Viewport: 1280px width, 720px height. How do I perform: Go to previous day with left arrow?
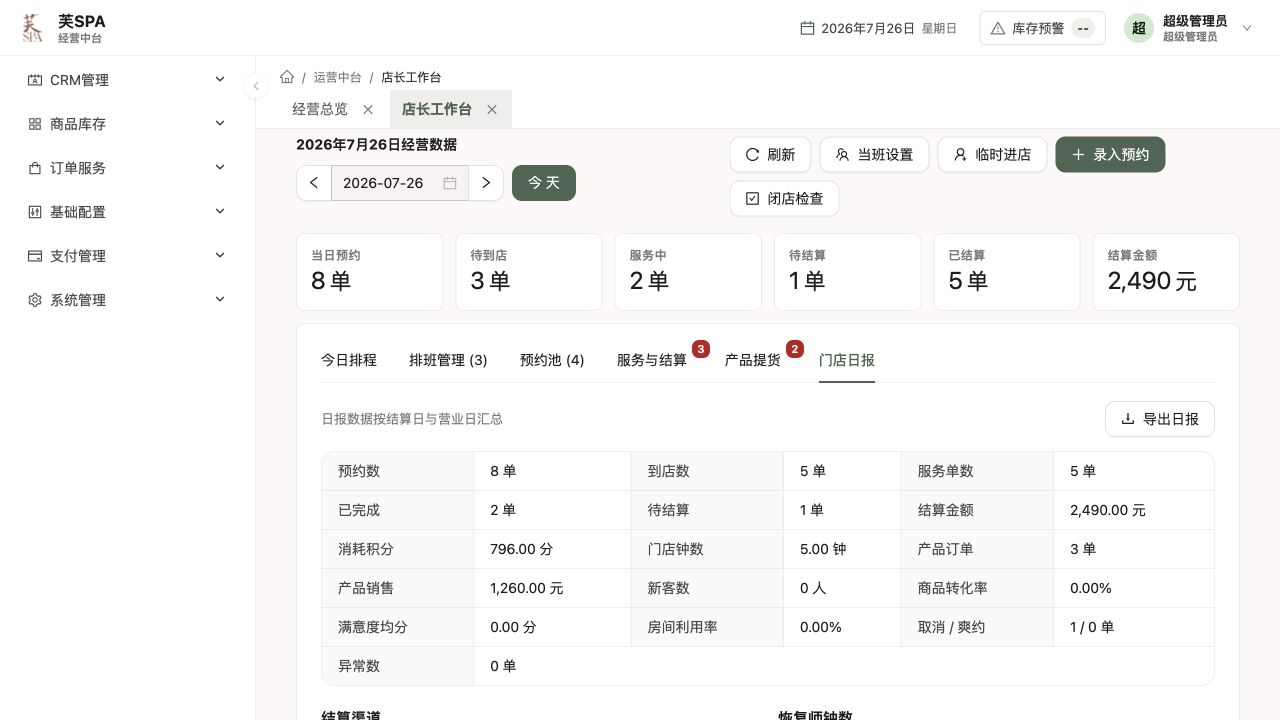pos(314,183)
